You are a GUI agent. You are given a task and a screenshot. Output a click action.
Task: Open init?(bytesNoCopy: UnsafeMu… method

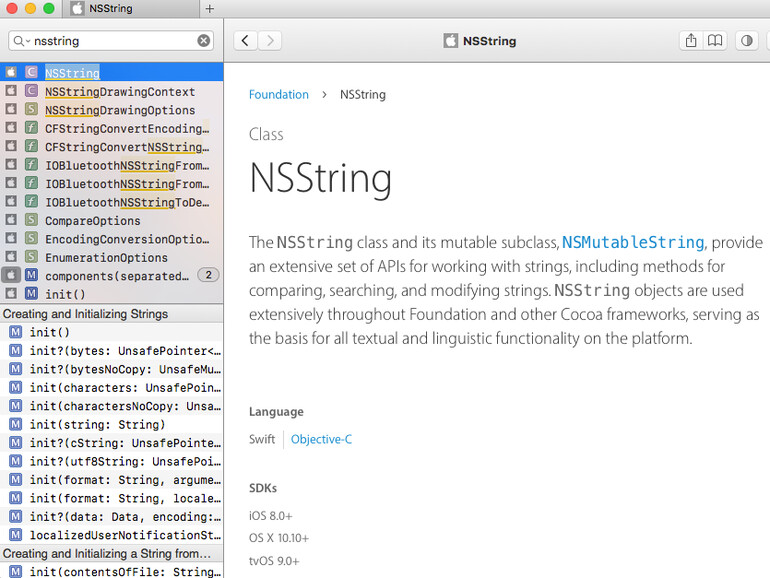click(x=111, y=369)
